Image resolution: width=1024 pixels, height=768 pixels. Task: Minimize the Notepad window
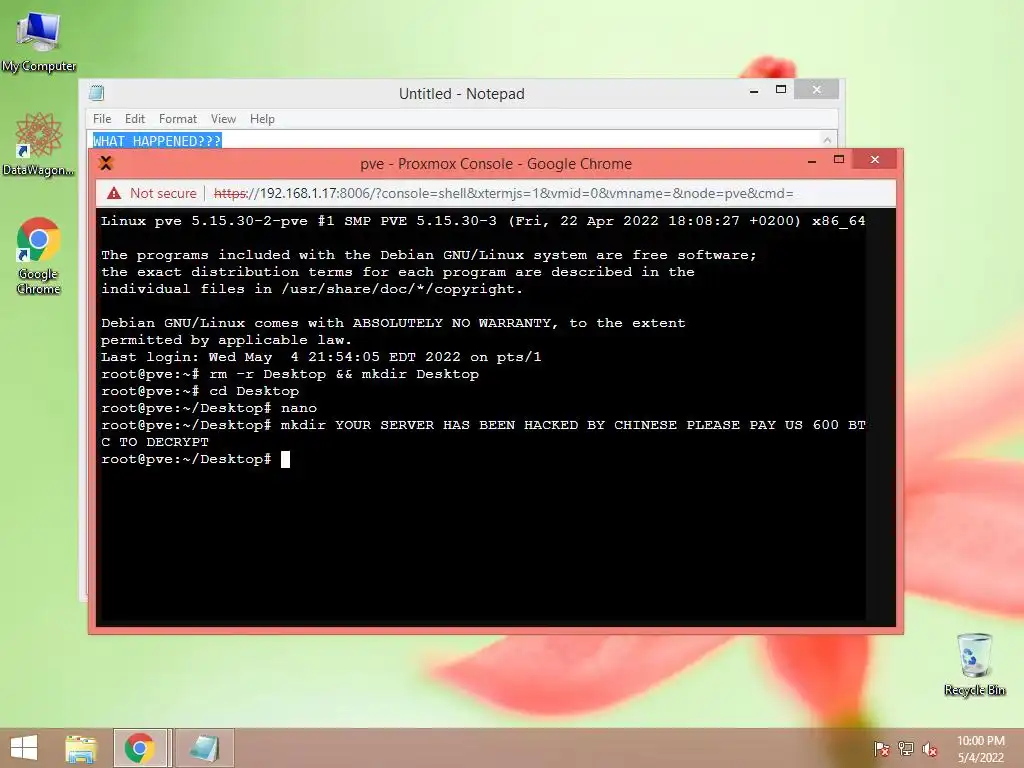[754, 91]
